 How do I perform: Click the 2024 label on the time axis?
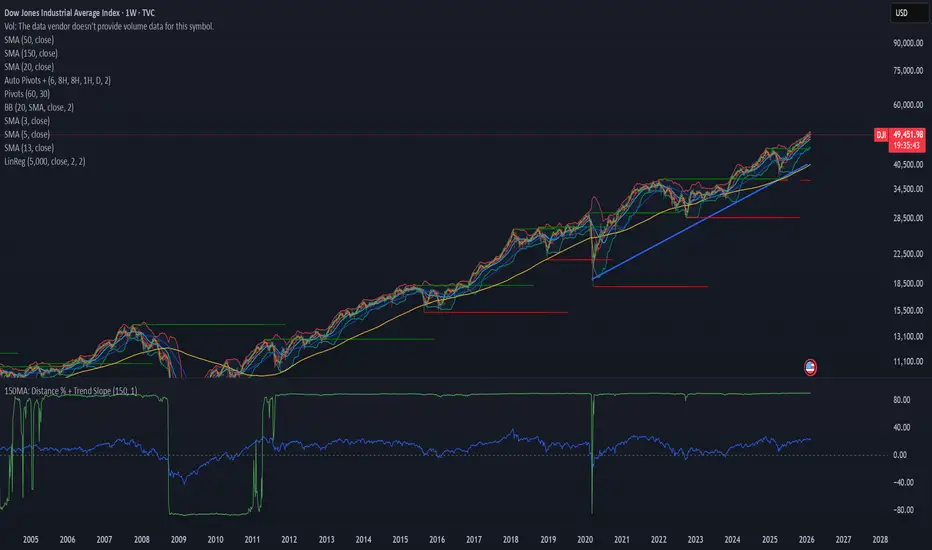[x=732, y=540]
